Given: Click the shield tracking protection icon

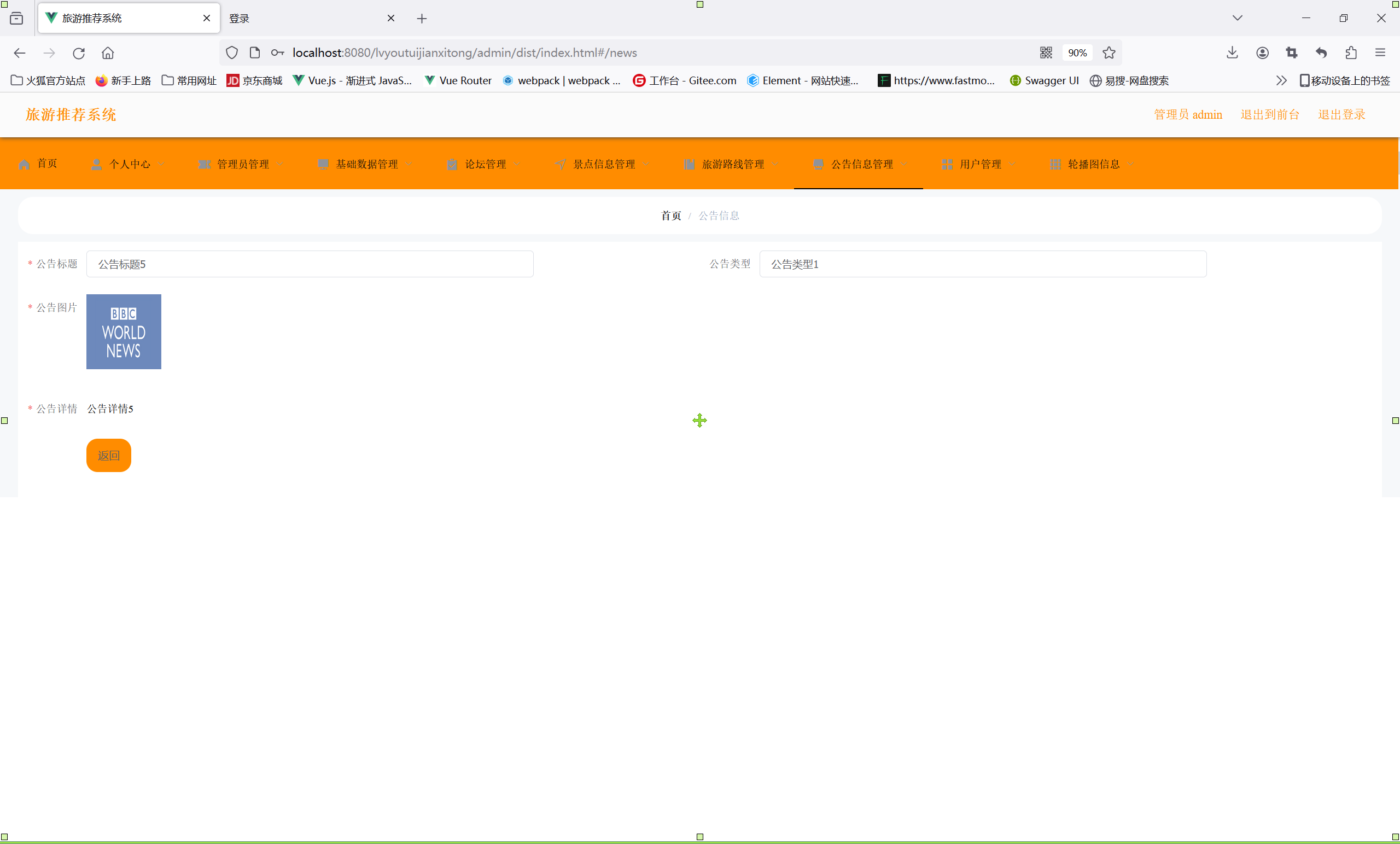Looking at the screenshot, I should [232, 53].
